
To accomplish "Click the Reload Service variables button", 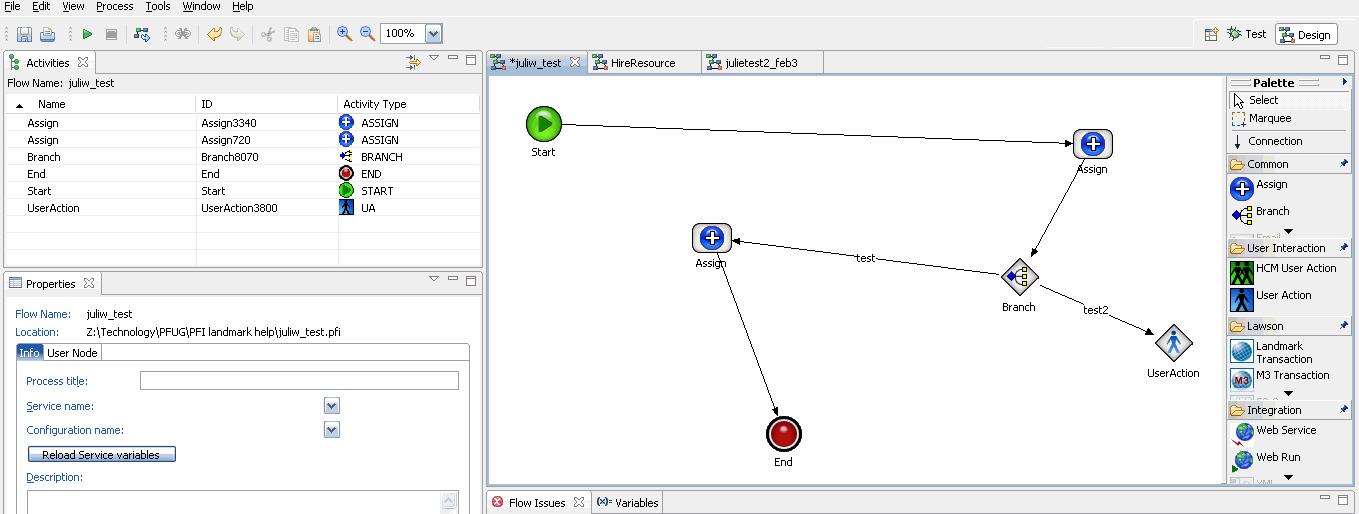I will pos(101,455).
